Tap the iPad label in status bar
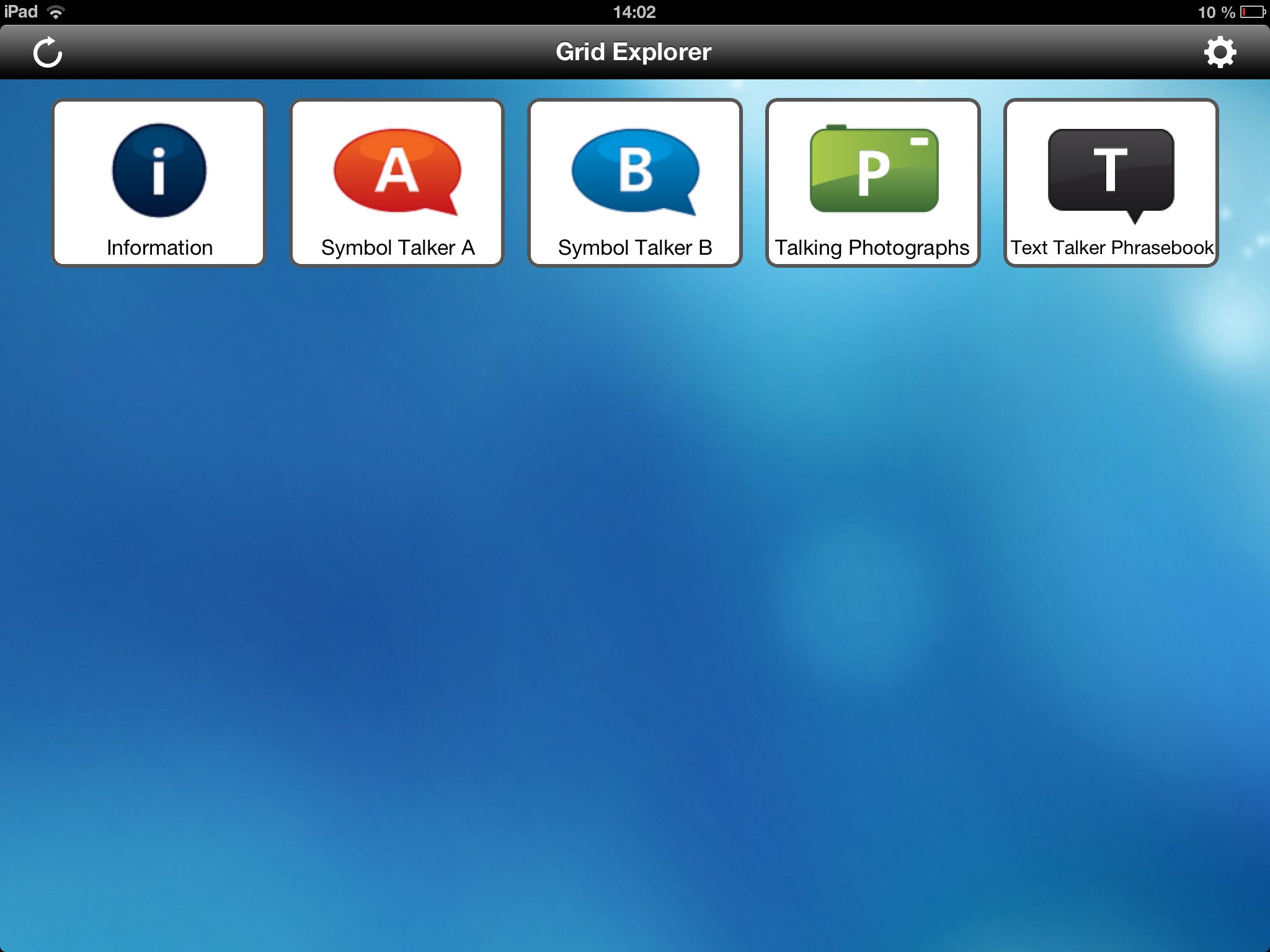This screenshot has height=952, width=1270. click(x=20, y=12)
